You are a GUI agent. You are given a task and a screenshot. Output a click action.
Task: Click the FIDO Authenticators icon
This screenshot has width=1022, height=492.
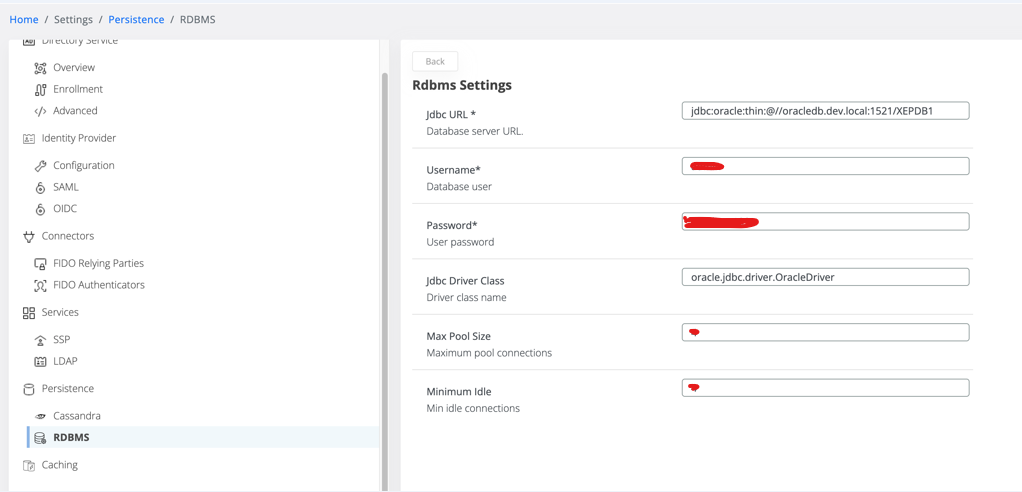pyautogui.click(x=40, y=286)
